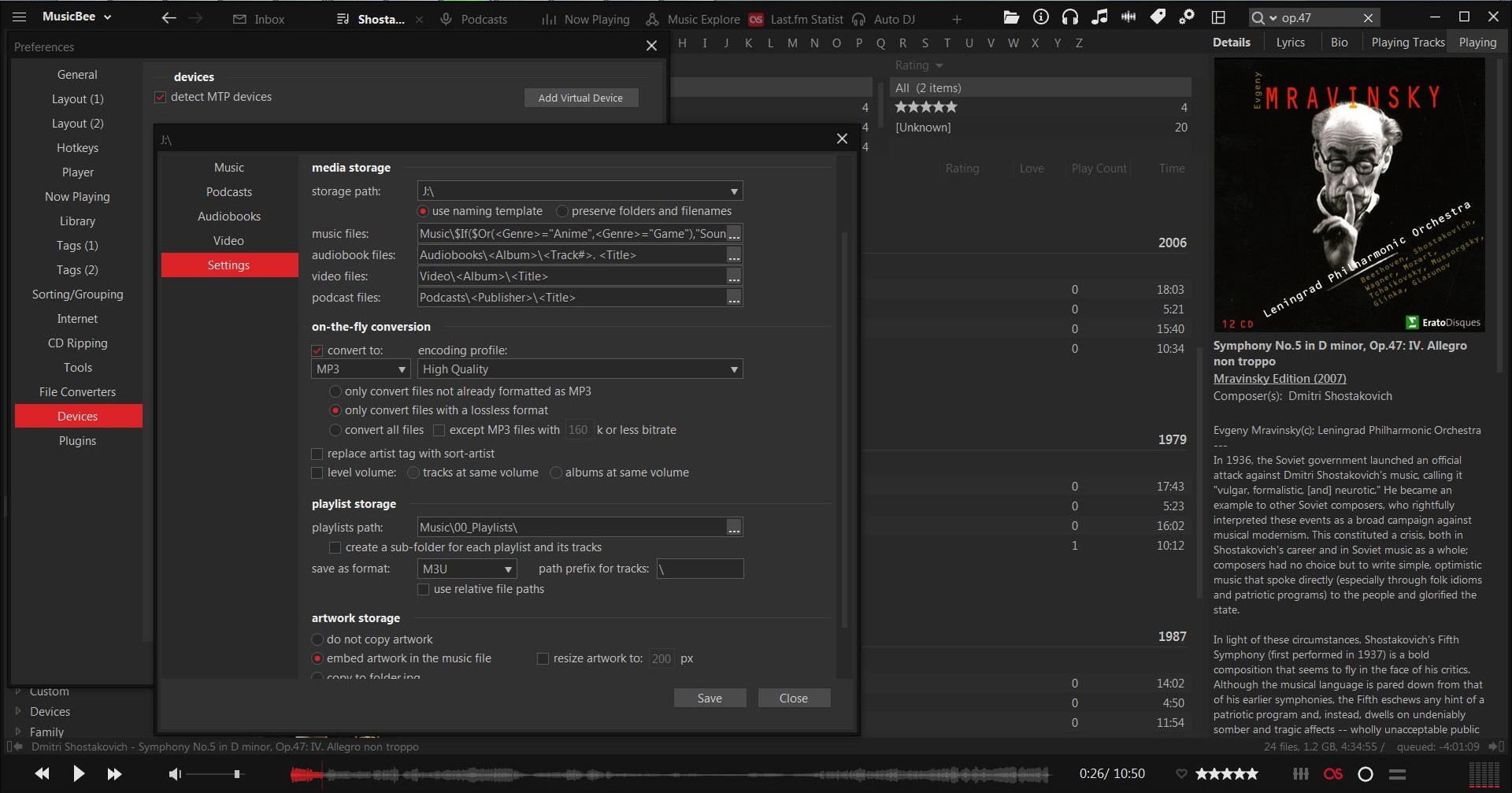Screen dimensions: 1512x793
Task: Click the circle repeat icon in player bar
Action: point(1366,774)
